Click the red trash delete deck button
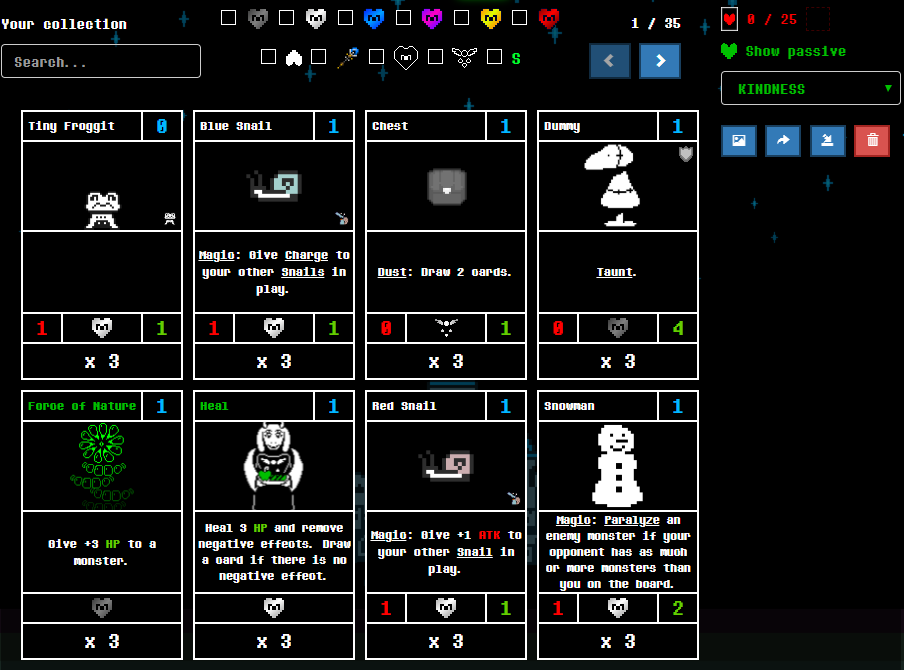Viewport: 904px width, 670px height. tap(872, 141)
